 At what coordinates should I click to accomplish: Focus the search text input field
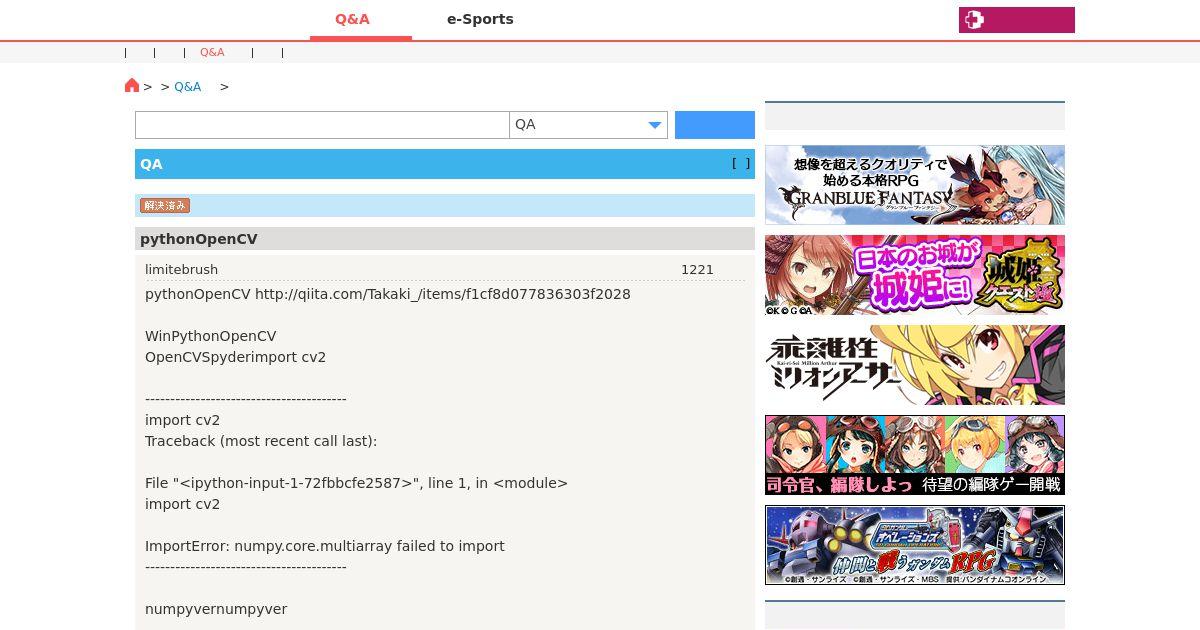pyautogui.click(x=322, y=125)
